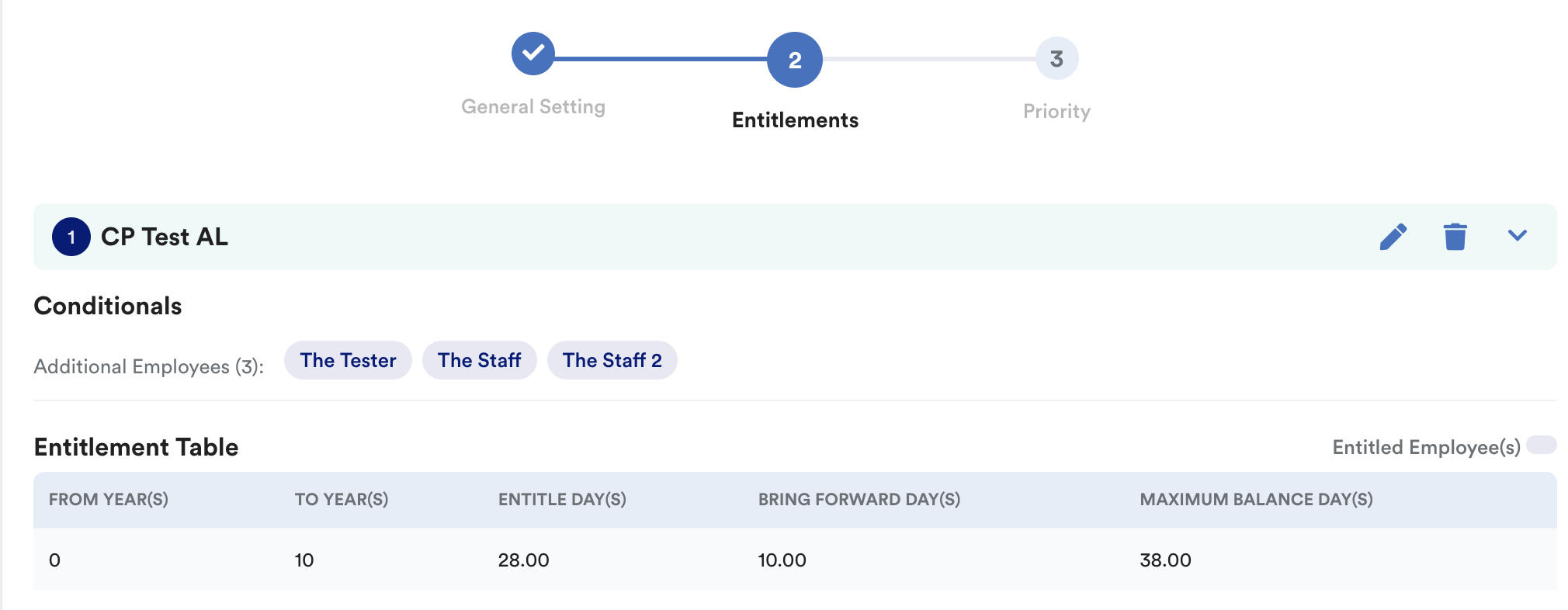The image size is (1568, 610).
Task: Delete the CP Test AL entitlement
Action: (1455, 237)
